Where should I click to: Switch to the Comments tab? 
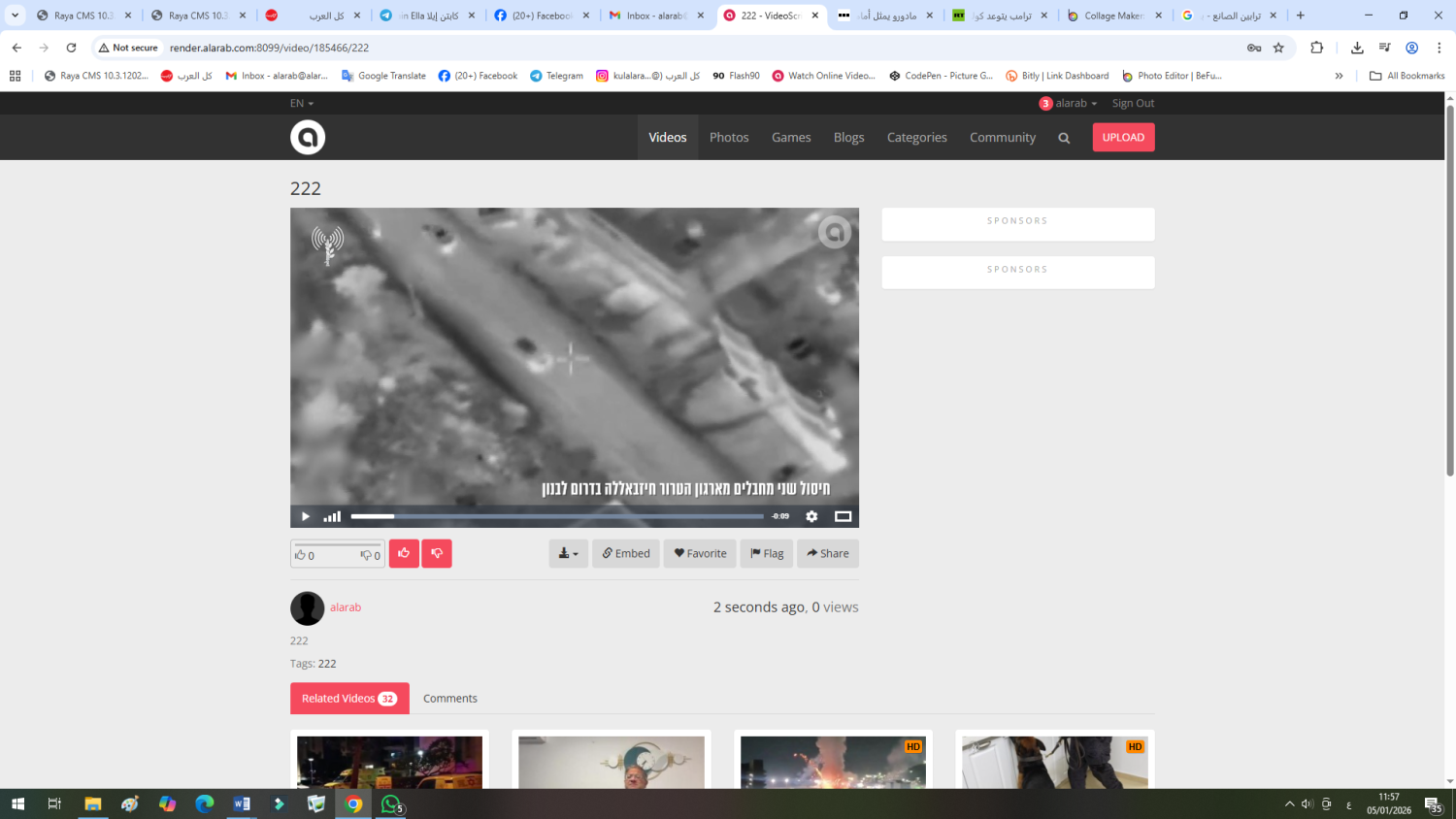coord(449,699)
